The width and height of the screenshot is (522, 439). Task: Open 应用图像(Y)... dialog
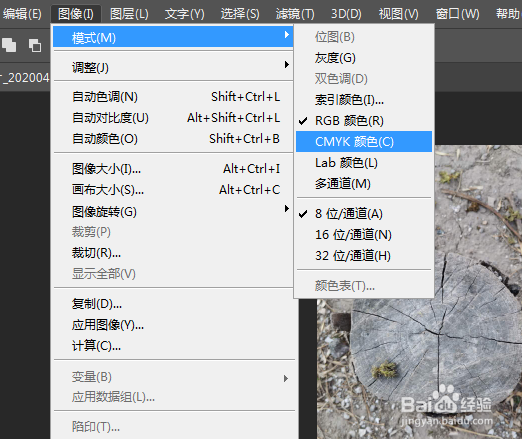[x=173, y=325]
